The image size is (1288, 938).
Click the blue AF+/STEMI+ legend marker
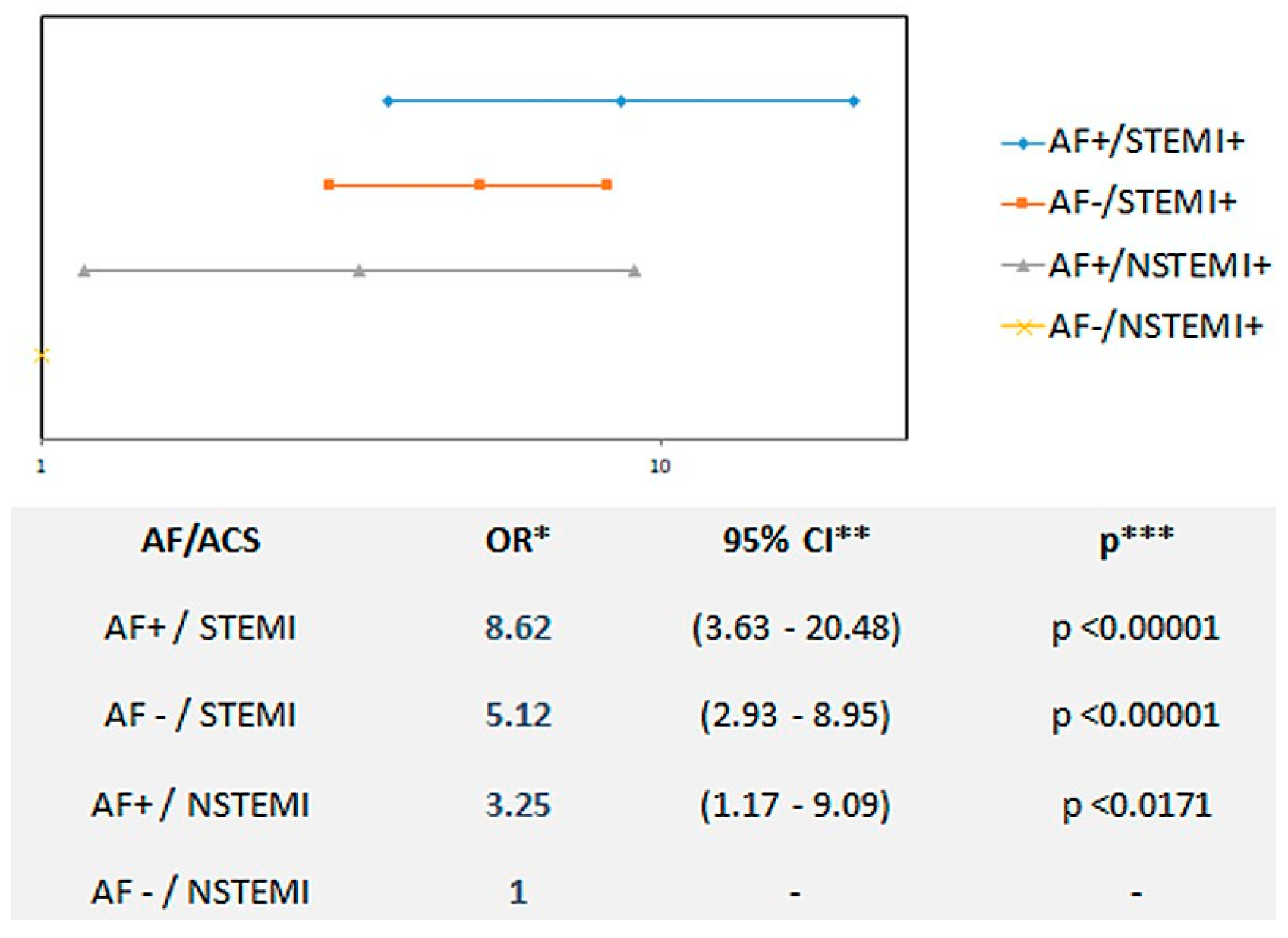[1023, 143]
